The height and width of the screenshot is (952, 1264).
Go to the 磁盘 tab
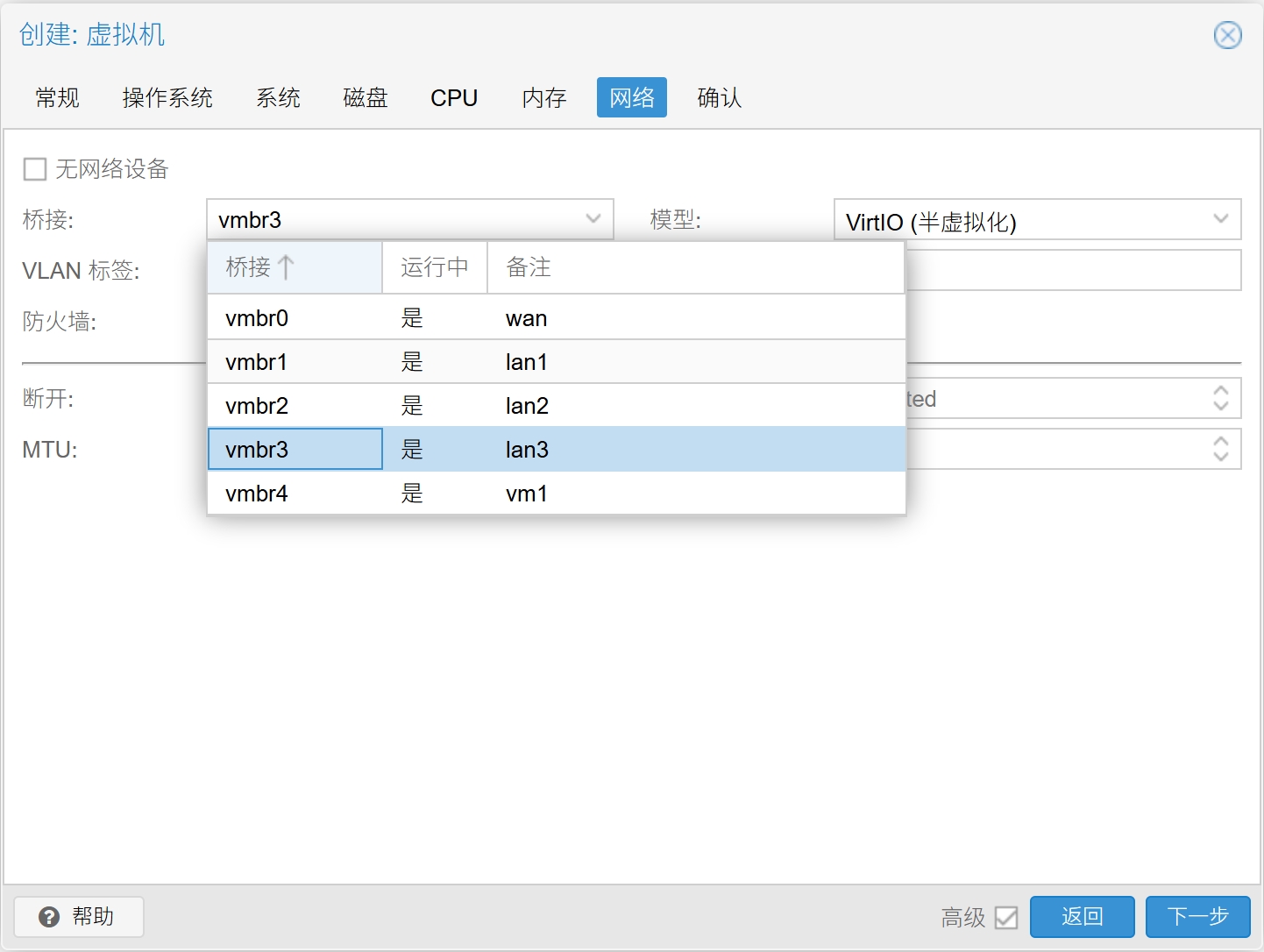tap(366, 97)
